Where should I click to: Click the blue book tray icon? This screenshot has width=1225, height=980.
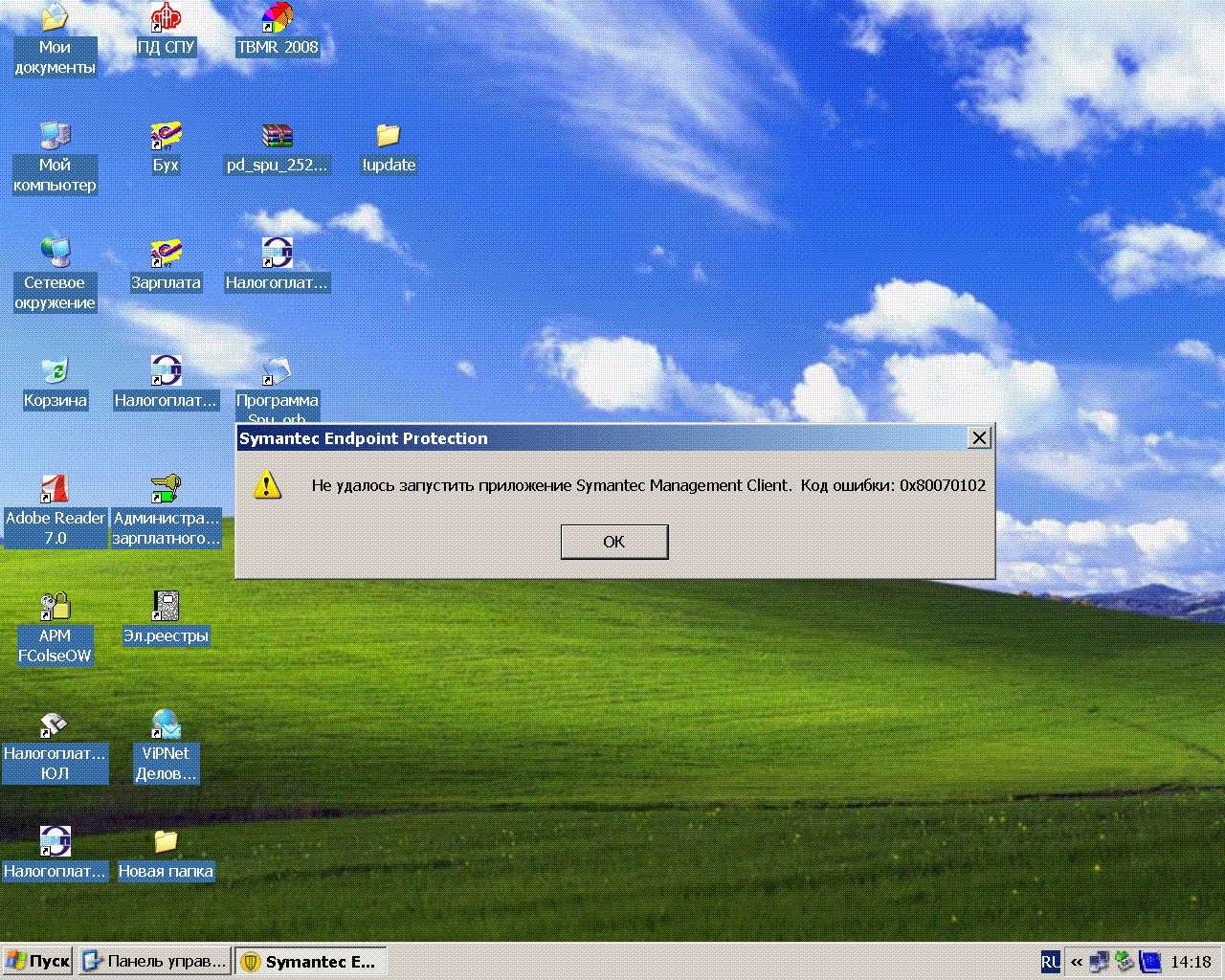pos(1149,962)
